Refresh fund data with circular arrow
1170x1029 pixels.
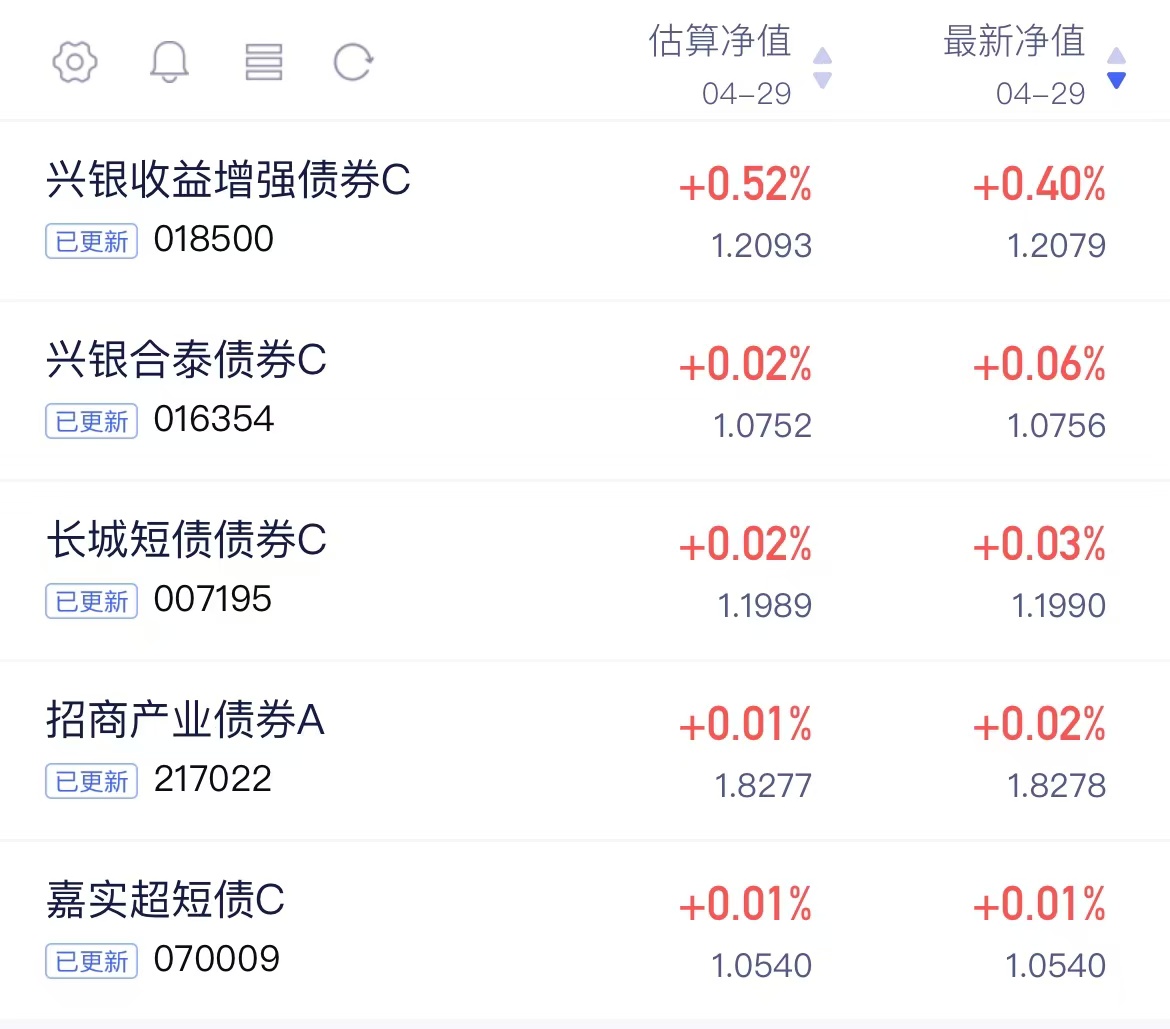coord(353,62)
